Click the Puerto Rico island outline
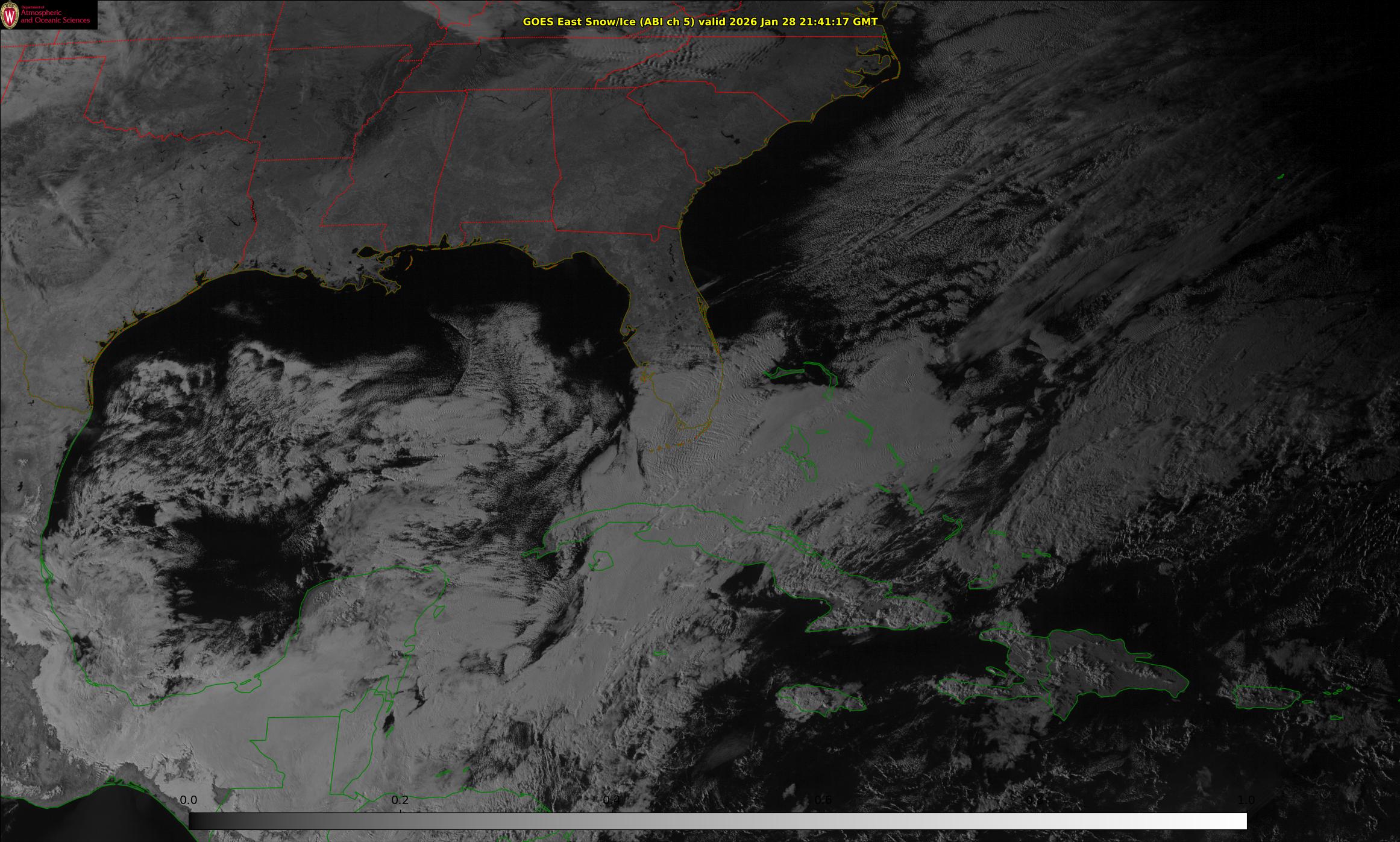This screenshot has width=1400, height=842. click(x=1266, y=697)
